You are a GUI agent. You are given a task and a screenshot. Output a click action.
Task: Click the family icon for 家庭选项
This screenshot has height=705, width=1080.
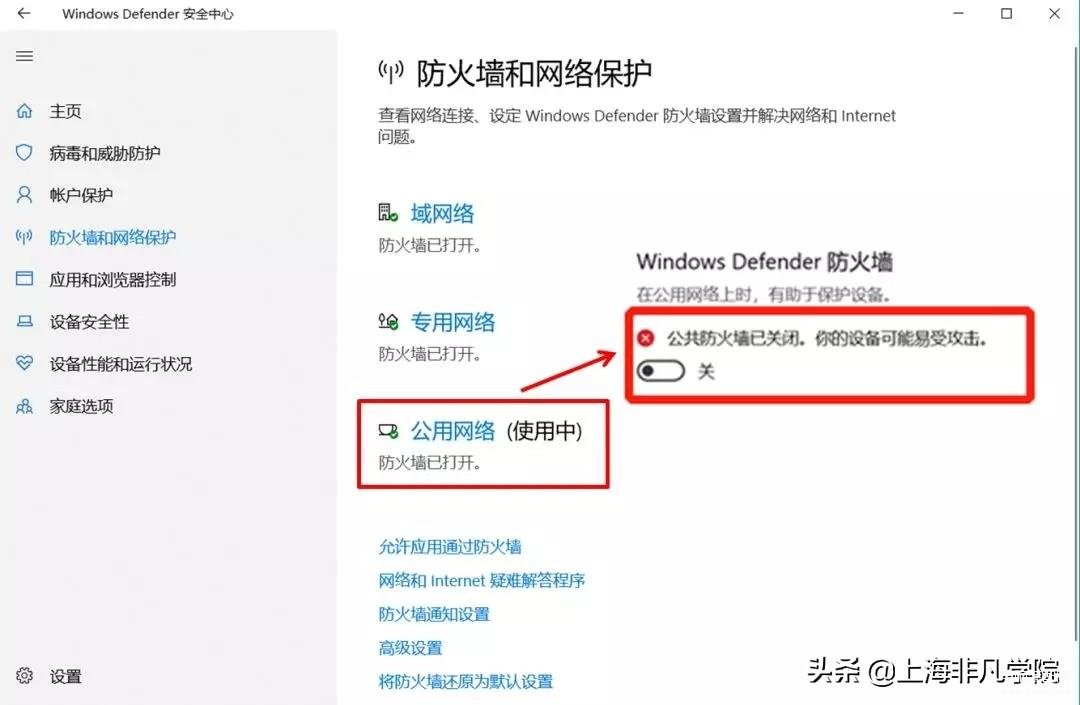24,406
